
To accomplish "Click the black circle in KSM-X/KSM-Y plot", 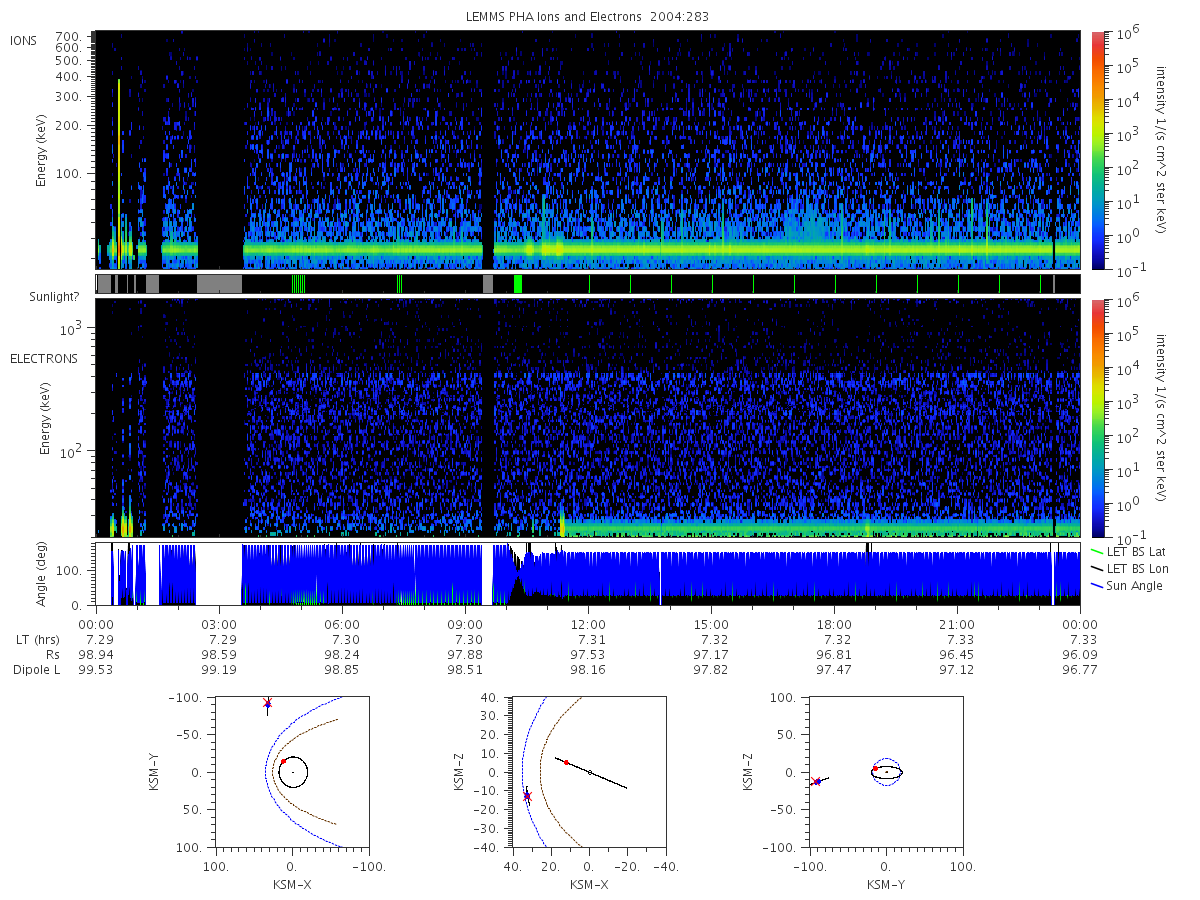I will click(293, 772).
